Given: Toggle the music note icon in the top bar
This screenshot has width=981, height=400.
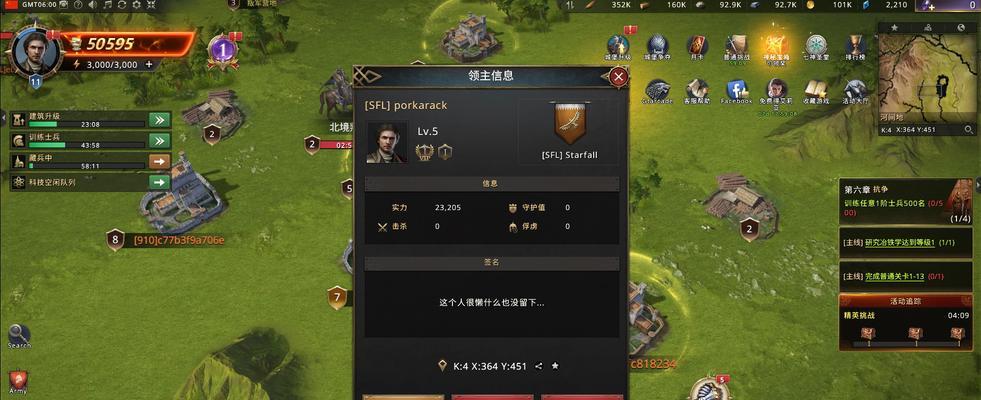Looking at the screenshot, I should (107, 4).
